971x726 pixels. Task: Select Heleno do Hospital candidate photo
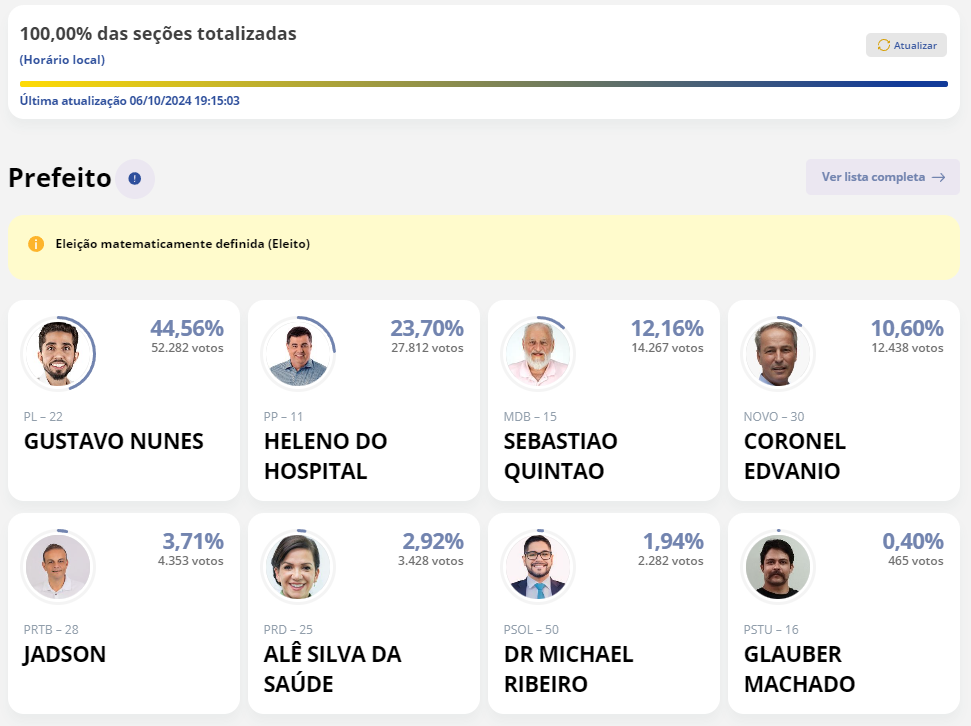click(x=298, y=353)
